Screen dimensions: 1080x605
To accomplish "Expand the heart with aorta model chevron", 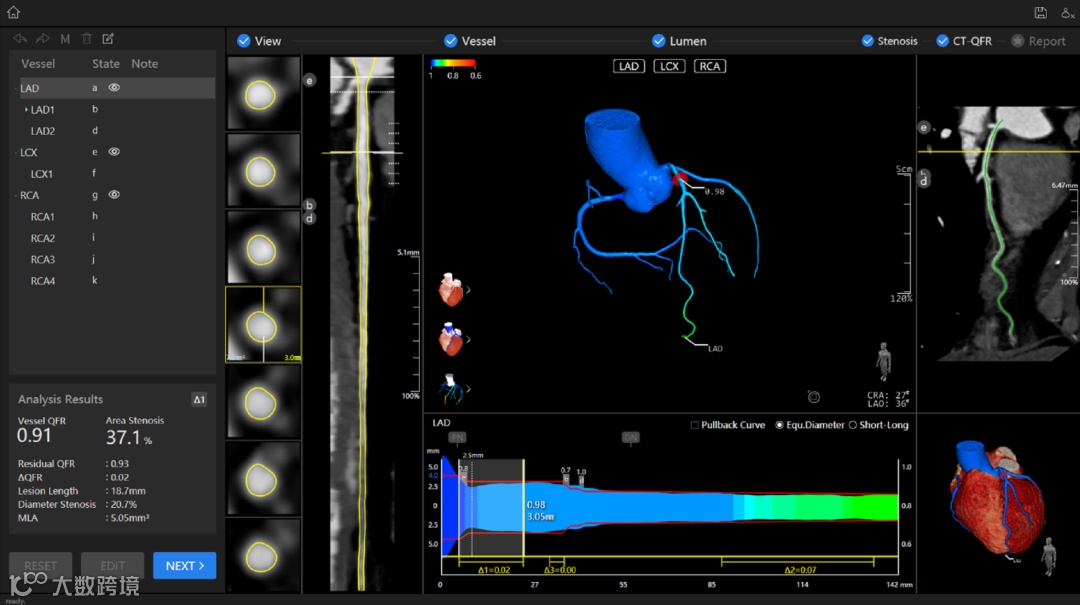I will pos(469,340).
